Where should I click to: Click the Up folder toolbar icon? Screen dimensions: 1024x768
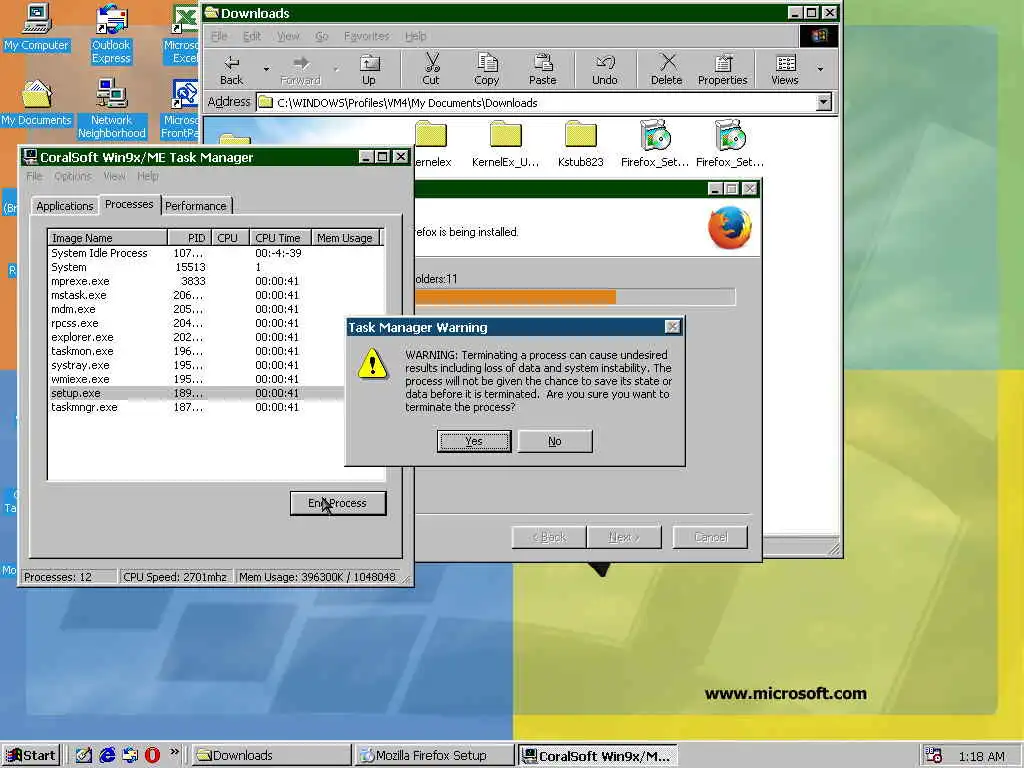click(x=369, y=69)
